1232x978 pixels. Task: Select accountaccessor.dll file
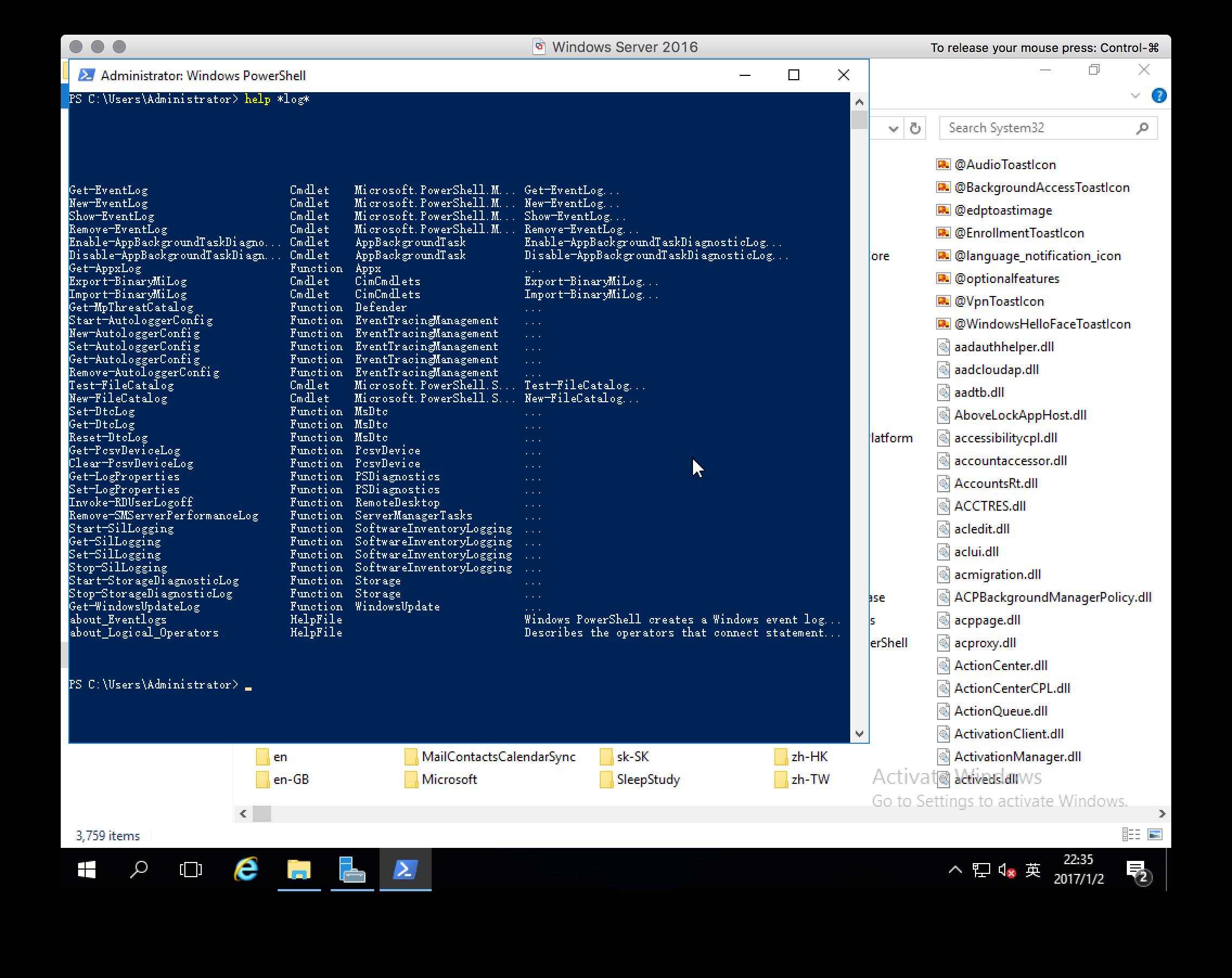tap(1001, 460)
